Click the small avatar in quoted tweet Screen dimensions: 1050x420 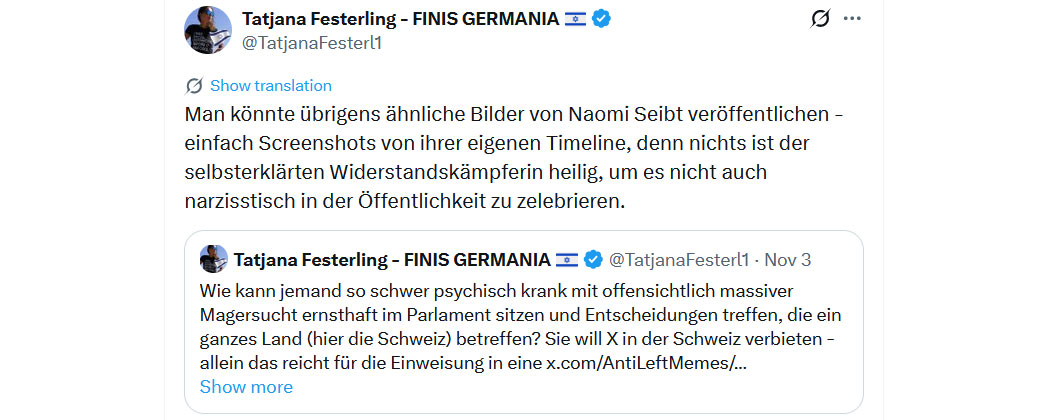pos(213,260)
